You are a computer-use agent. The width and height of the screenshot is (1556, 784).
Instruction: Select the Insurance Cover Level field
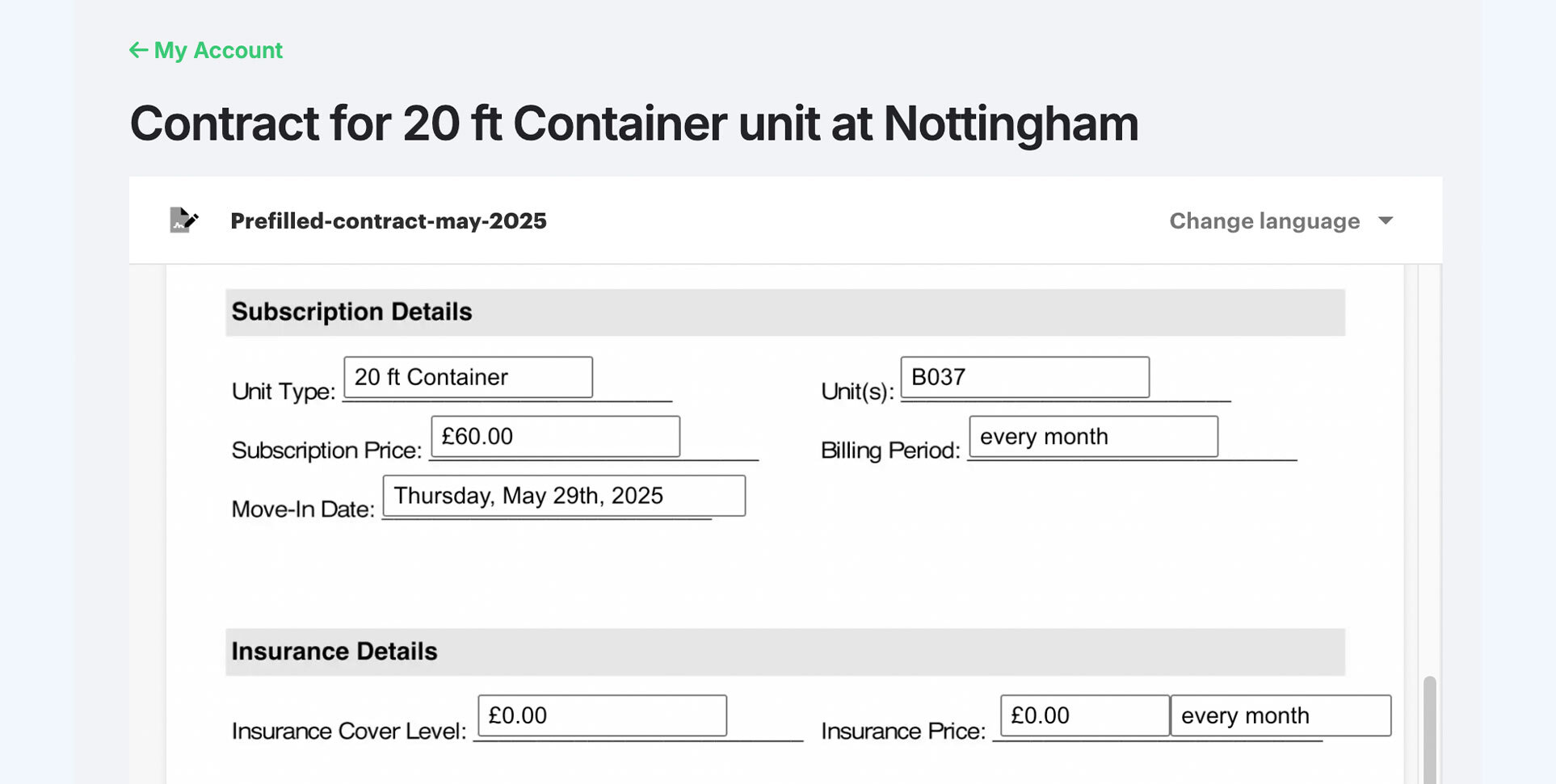pos(602,715)
